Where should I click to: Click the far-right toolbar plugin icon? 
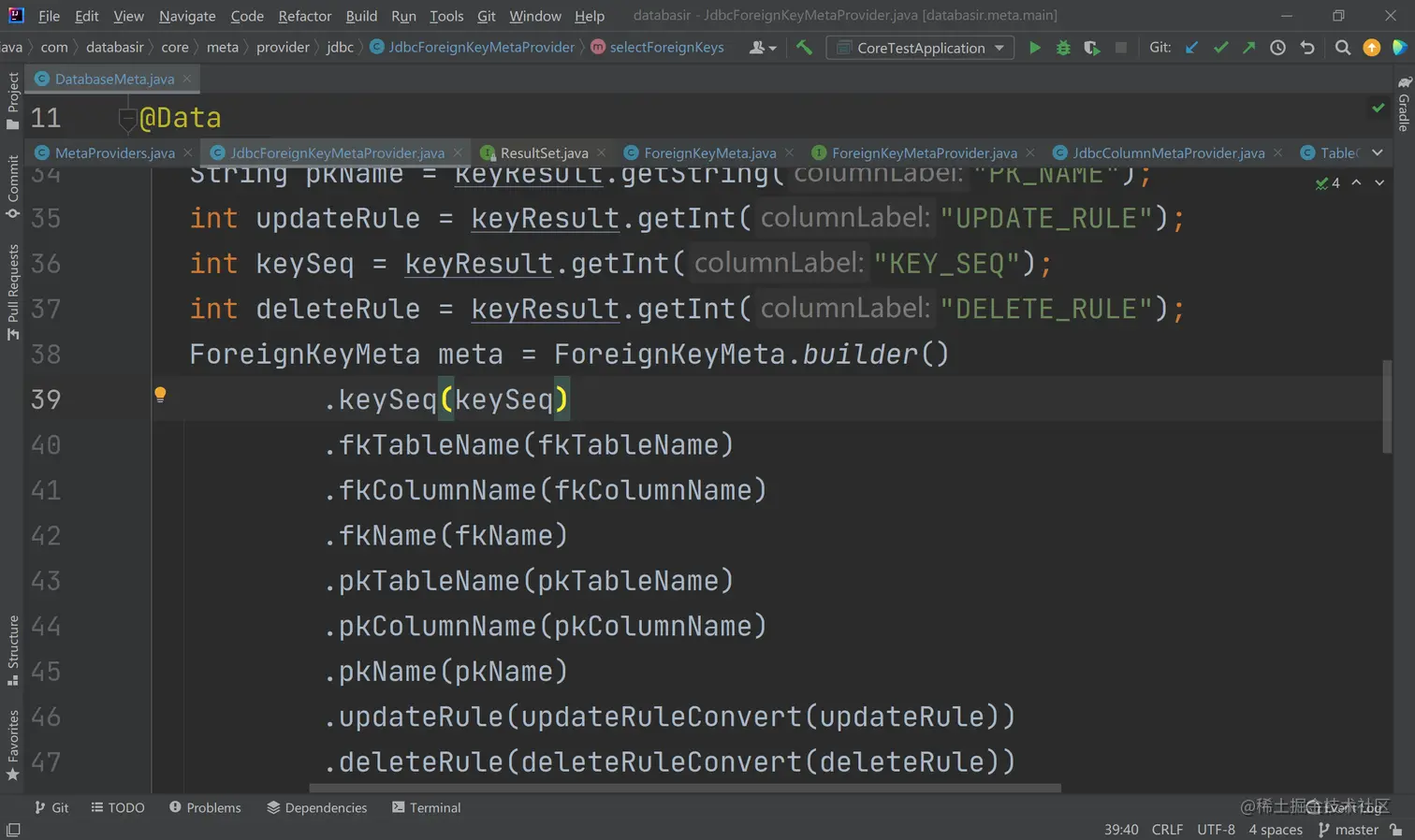click(1400, 48)
